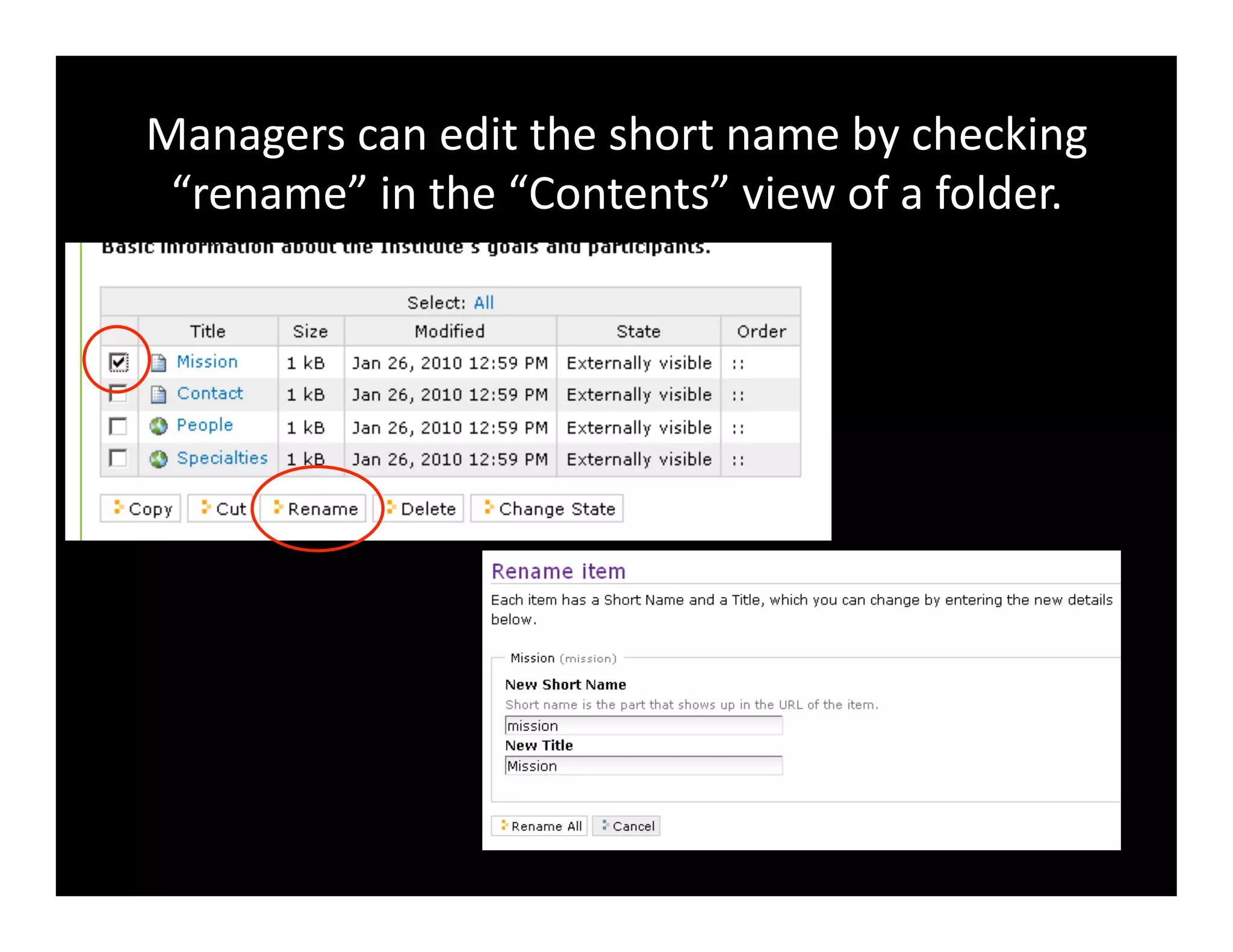Tick the People row checkbox
This screenshot has width=1233, height=952.
tap(119, 426)
